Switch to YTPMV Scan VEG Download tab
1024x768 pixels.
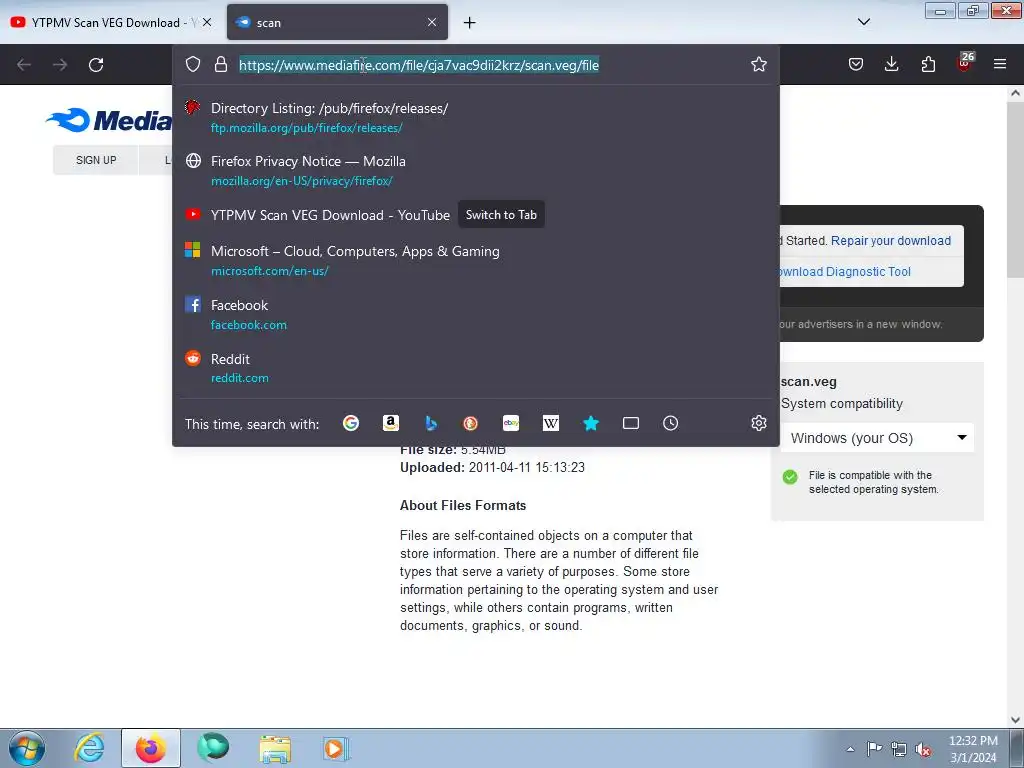(110, 23)
